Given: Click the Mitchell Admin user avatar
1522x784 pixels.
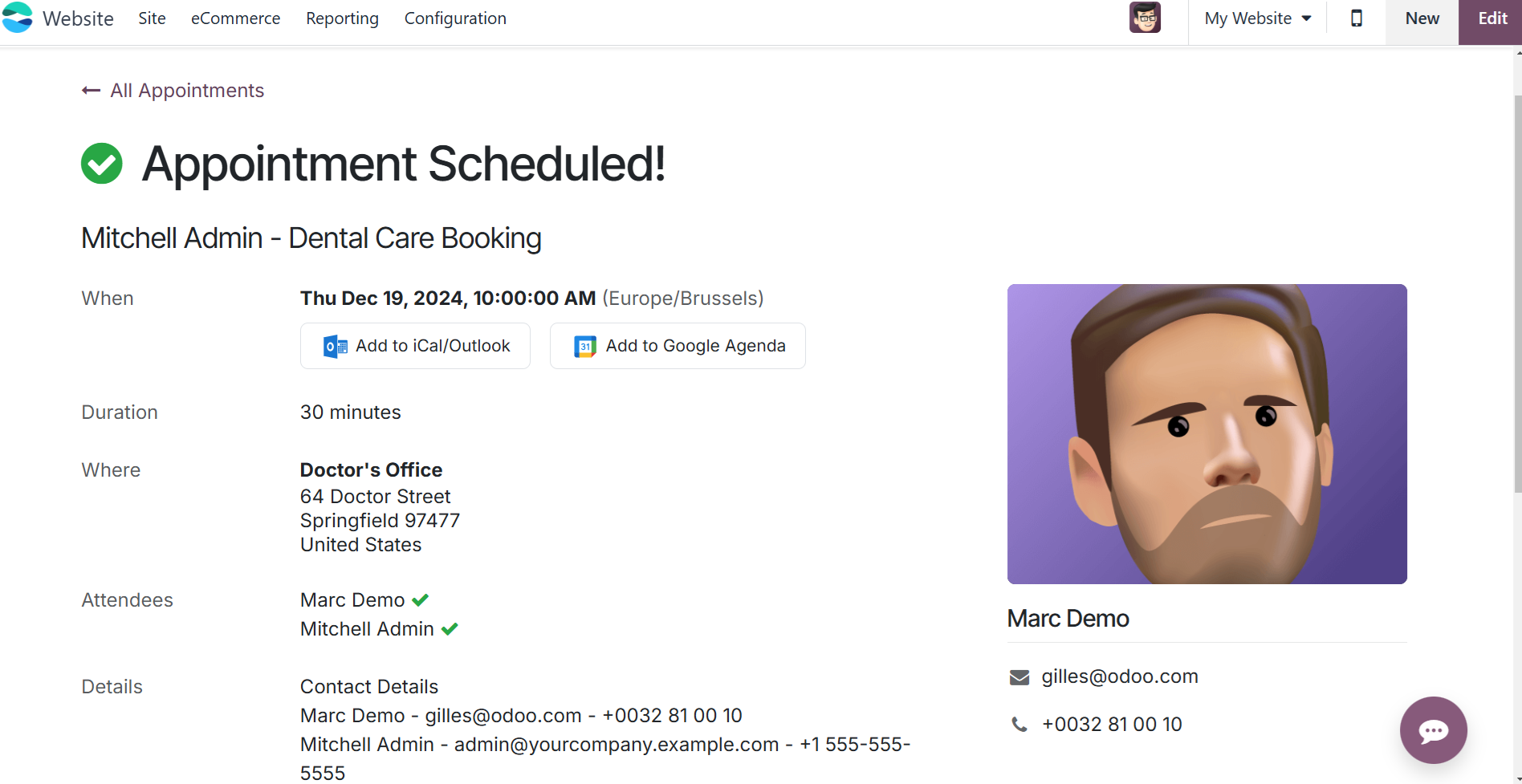Looking at the screenshot, I should click(x=1145, y=18).
